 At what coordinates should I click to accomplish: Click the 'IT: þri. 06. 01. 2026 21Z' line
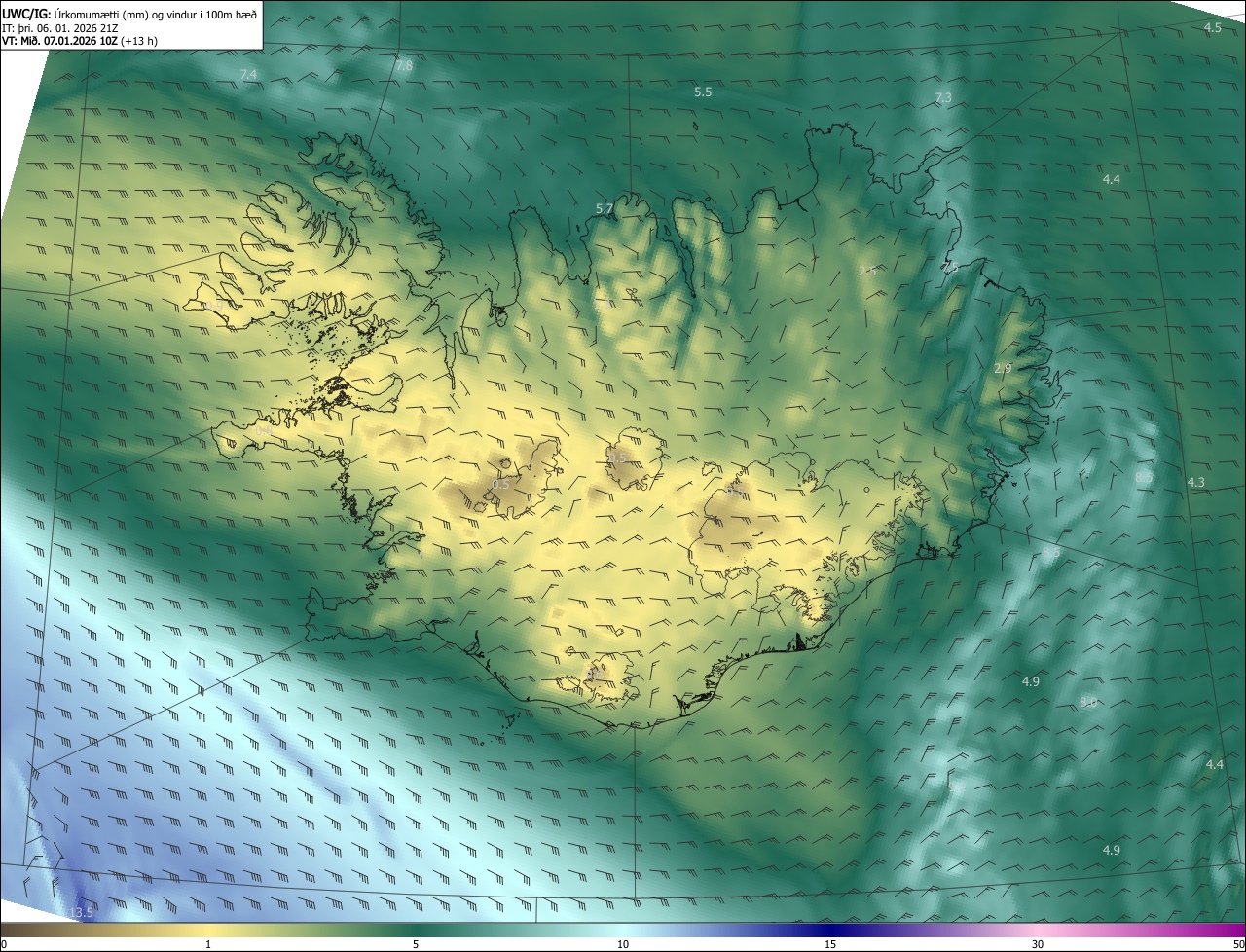coord(61,27)
